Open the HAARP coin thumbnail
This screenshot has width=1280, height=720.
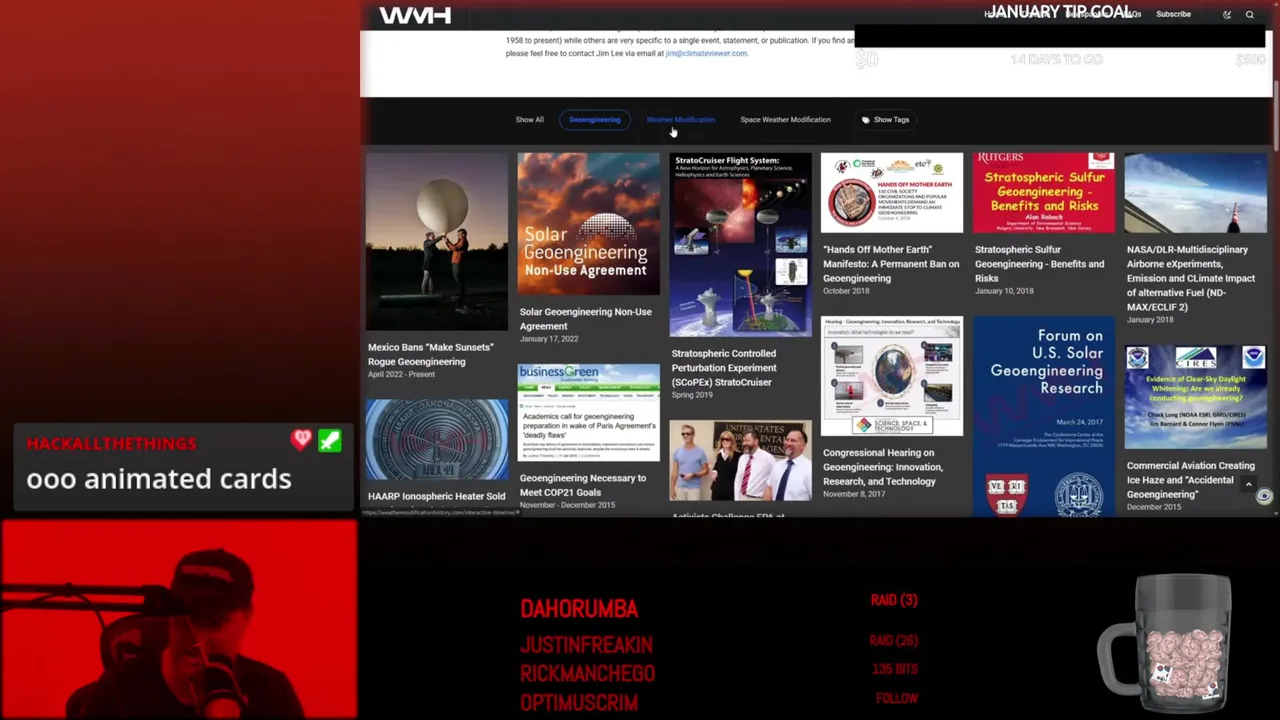(437, 438)
